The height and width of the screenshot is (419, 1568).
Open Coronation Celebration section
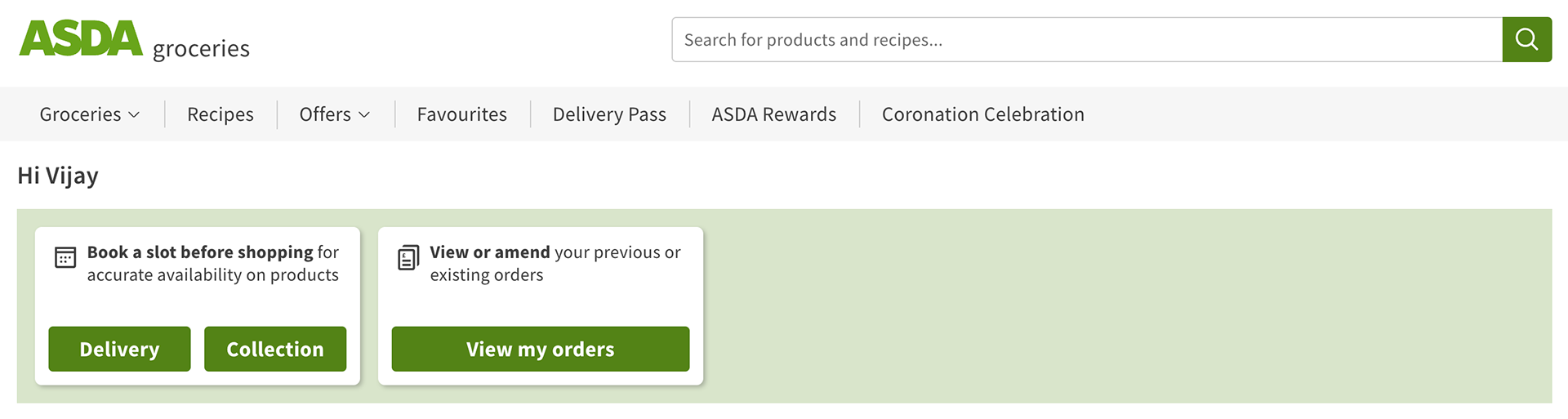982,114
